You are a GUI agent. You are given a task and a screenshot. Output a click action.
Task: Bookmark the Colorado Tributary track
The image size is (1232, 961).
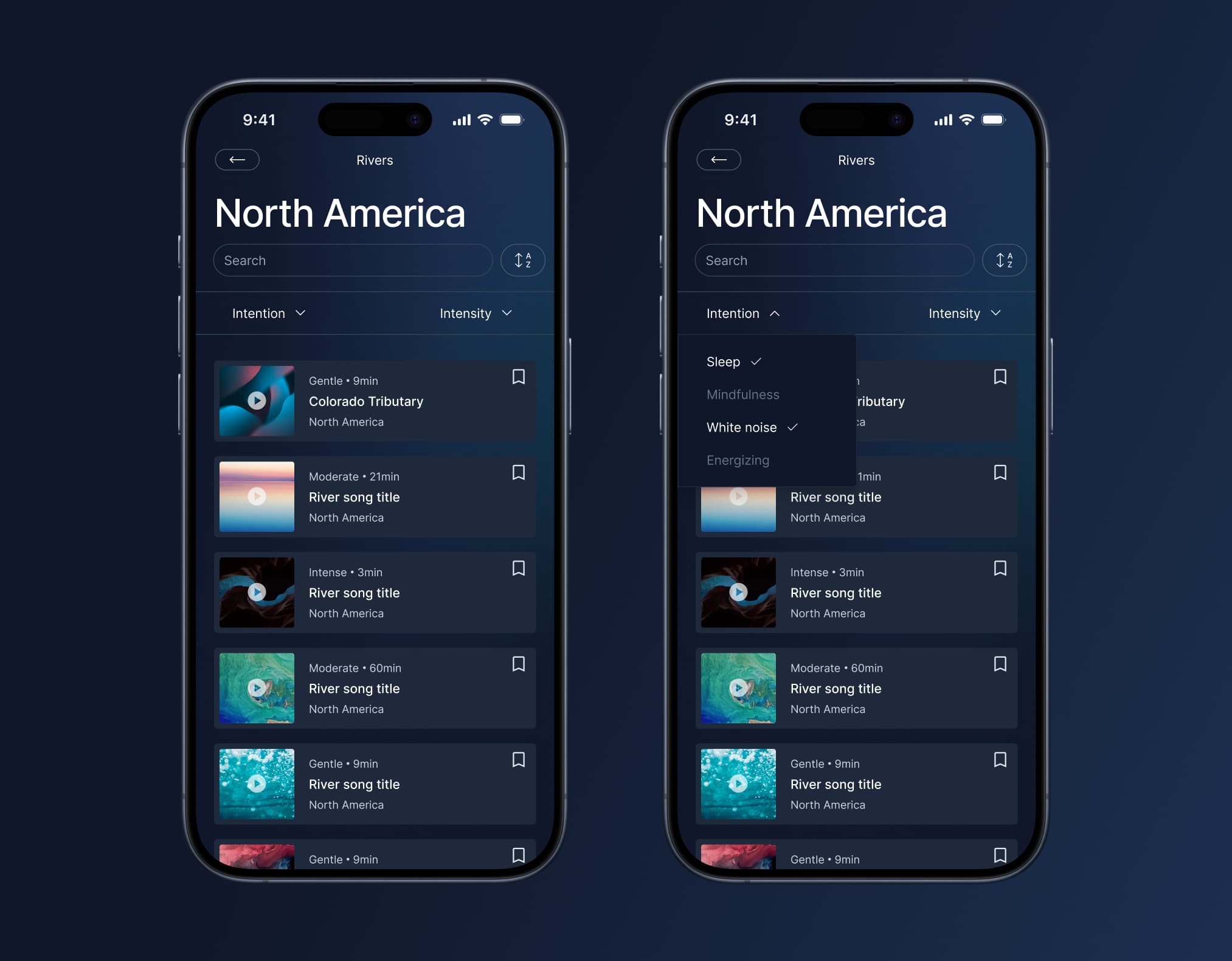pyautogui.click(x=518, y=376)
